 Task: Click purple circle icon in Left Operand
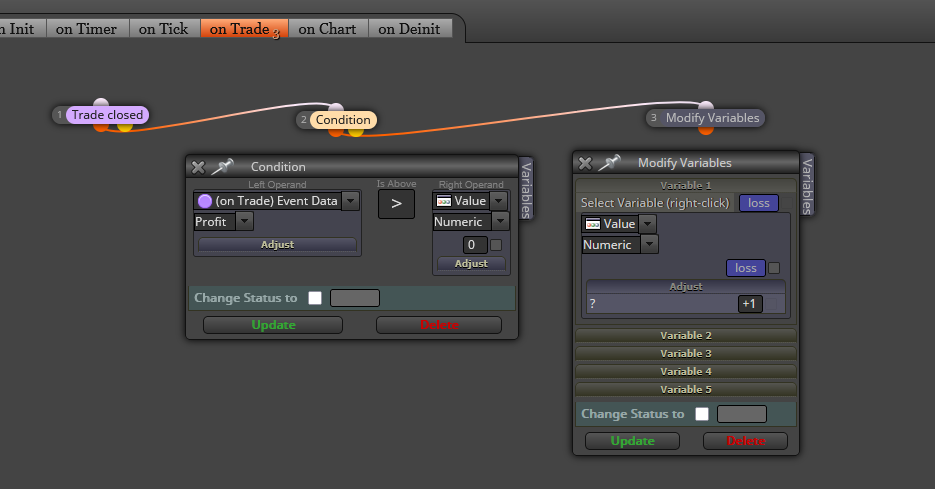point(205,201)
